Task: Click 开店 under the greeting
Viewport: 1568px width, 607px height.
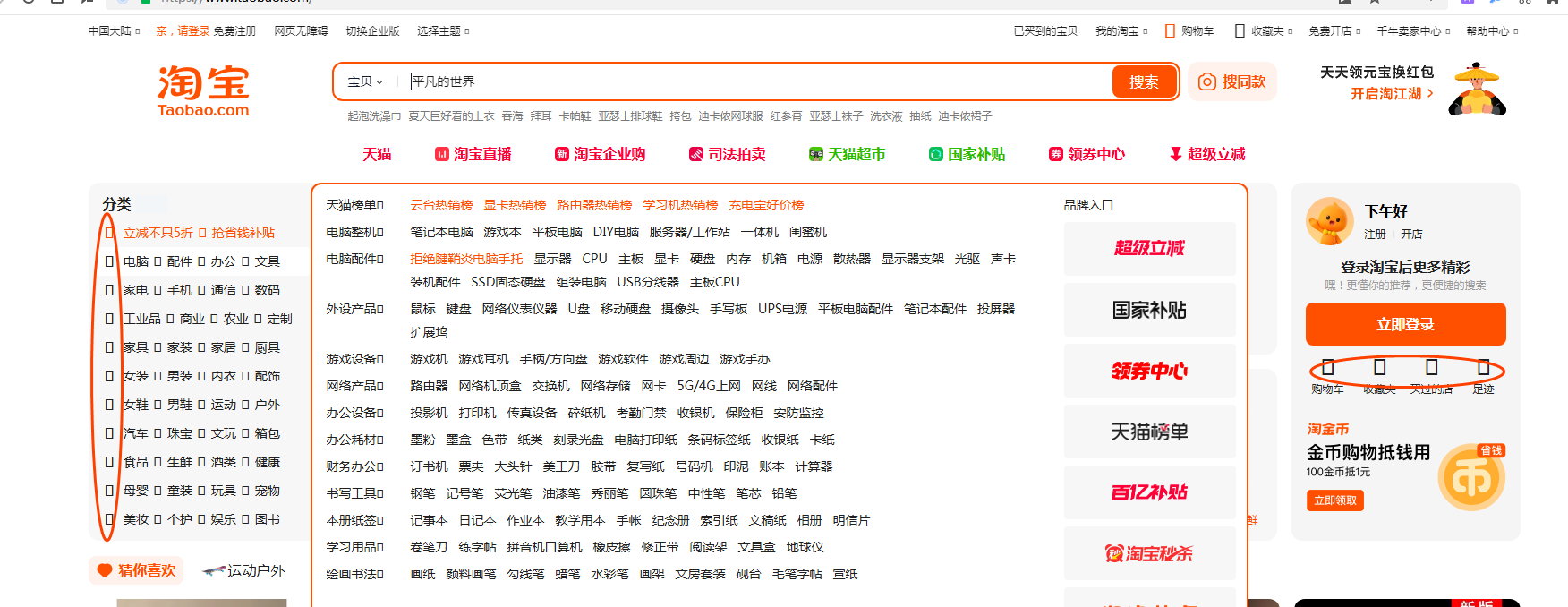Action: coord(1411,234)
